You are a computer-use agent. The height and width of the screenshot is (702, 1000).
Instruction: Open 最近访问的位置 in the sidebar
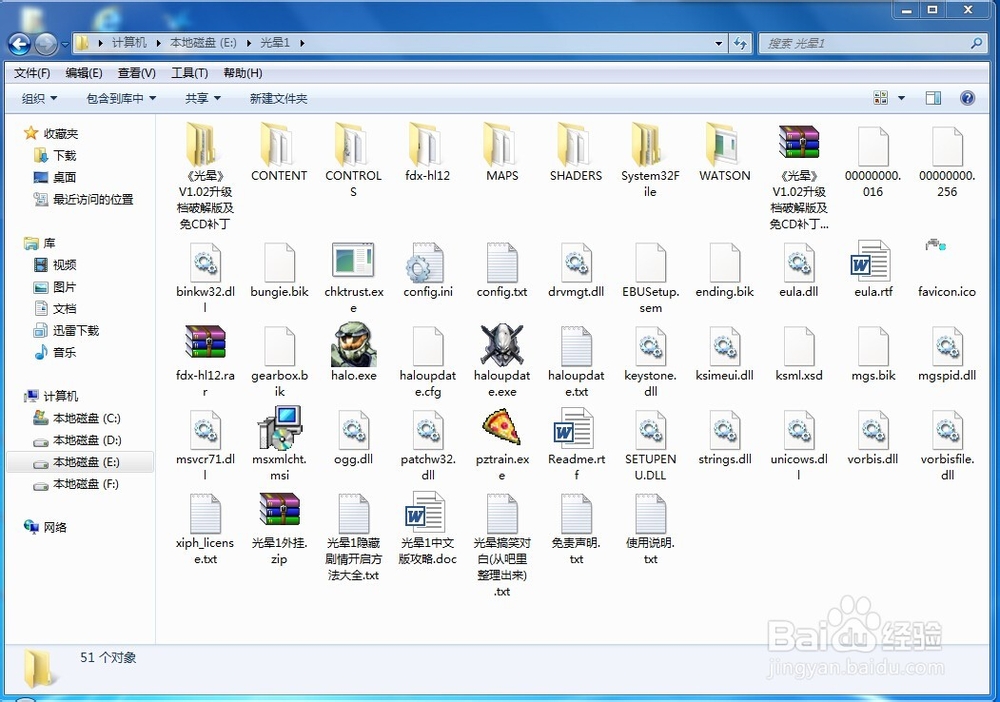coord(92,200)
